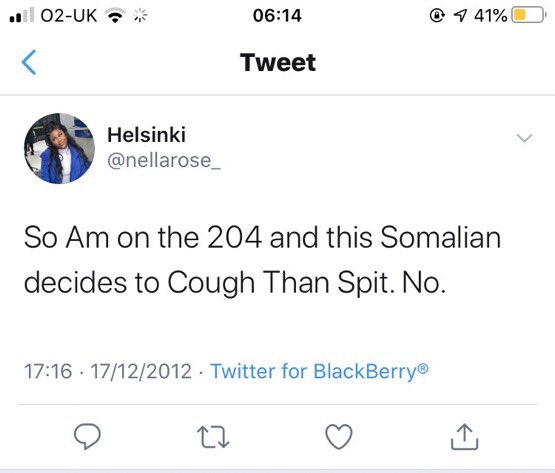555x473 pixels.
Task: Tap the @nellarose_ handle
Action: click(164, 160)
